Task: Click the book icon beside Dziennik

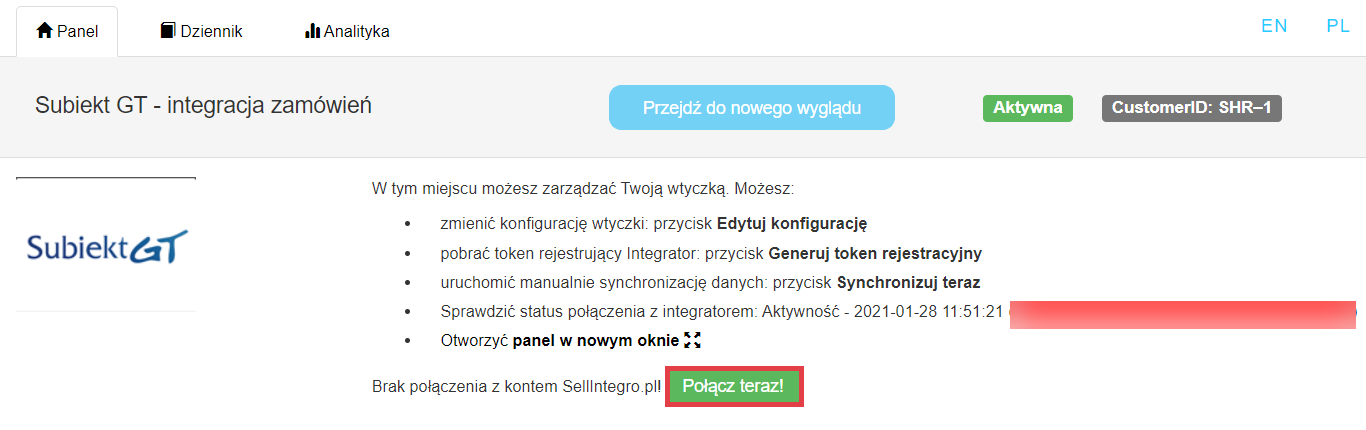Action: tap(168, 31)
